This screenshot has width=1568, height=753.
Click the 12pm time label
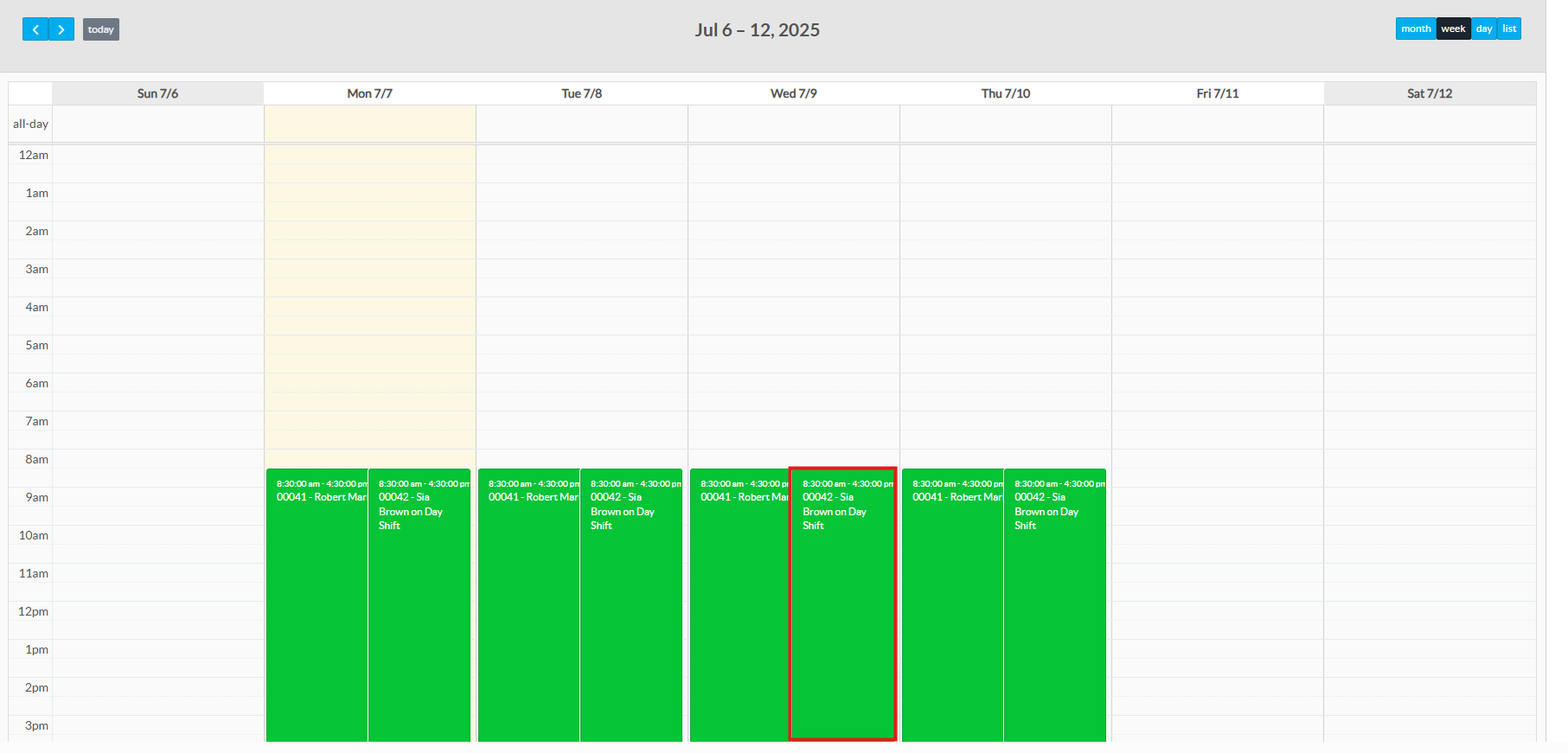pos(34,611)
